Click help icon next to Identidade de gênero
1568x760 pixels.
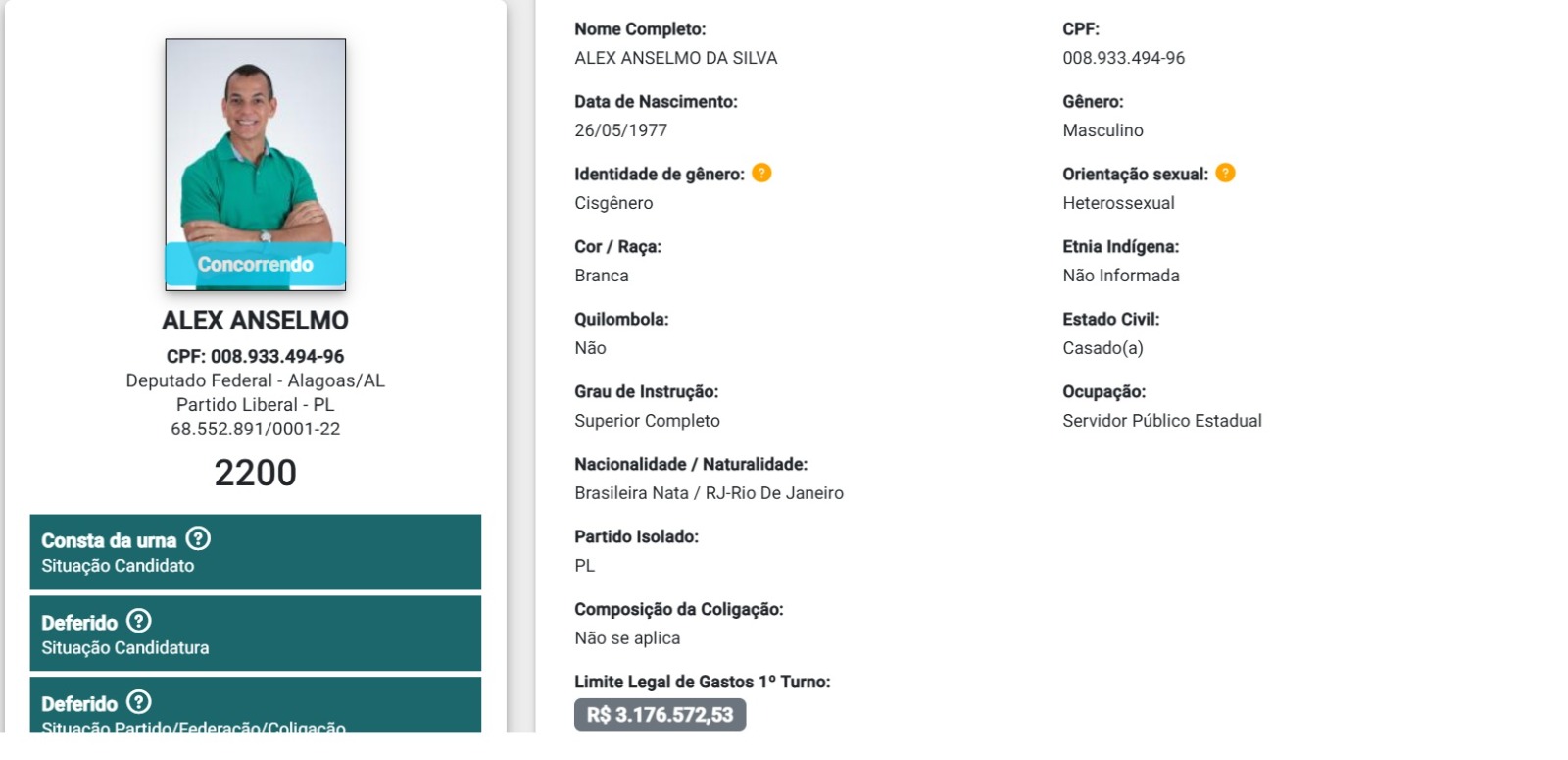[761, 173]
